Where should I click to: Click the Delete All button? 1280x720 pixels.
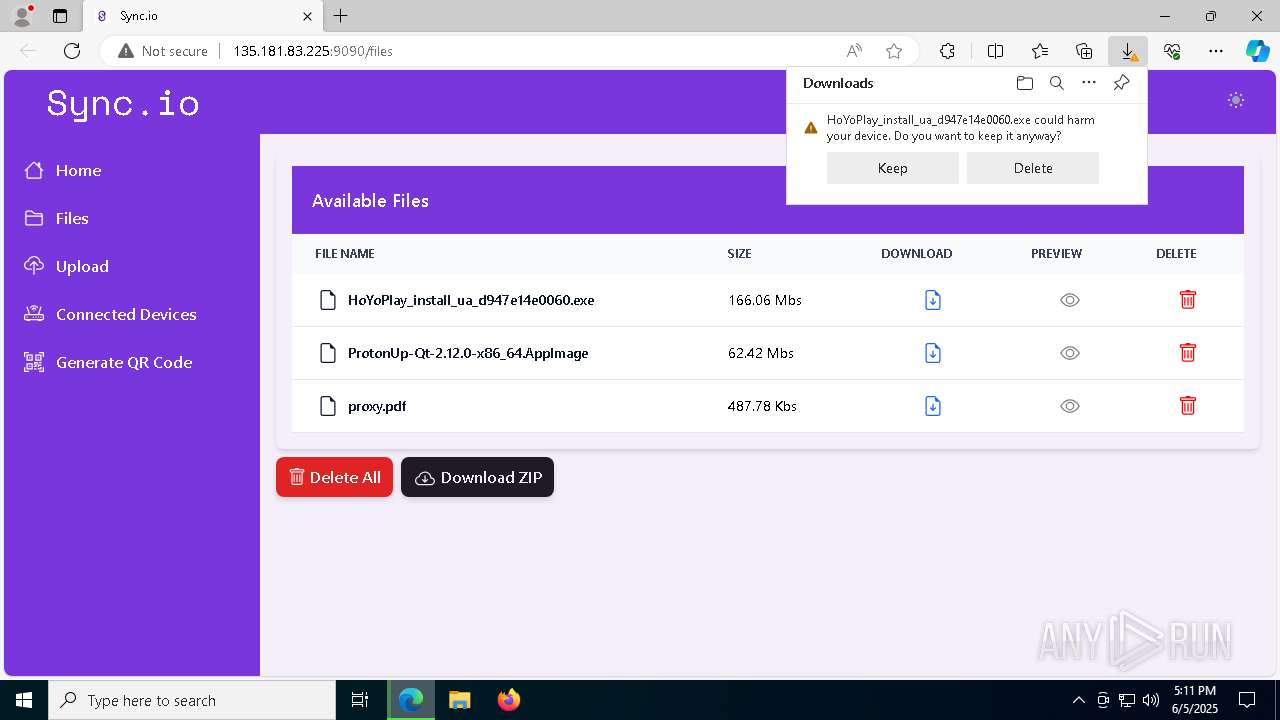(x=334, y=477)
